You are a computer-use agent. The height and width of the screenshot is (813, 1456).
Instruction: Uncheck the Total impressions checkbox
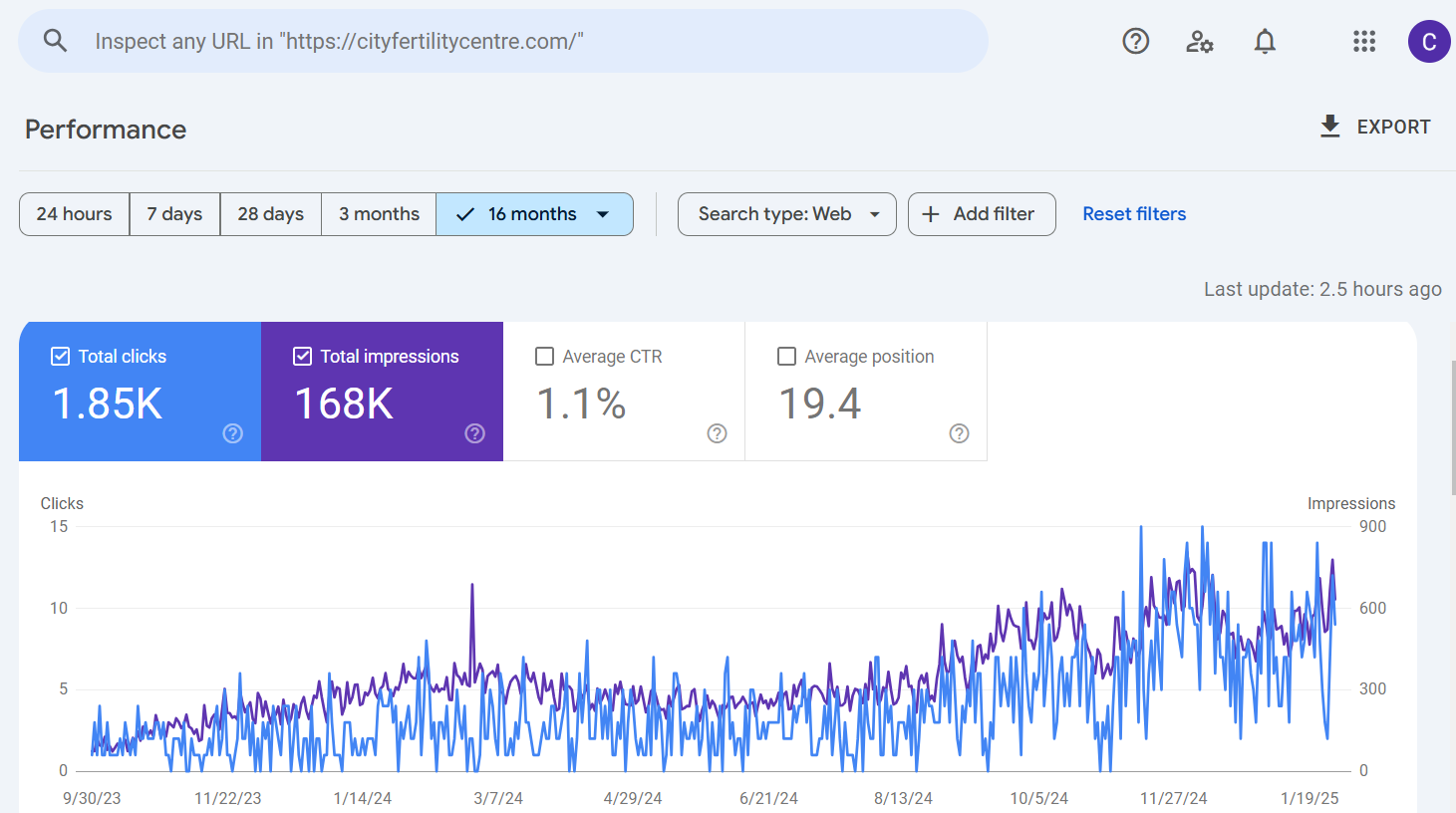click(x=303, y=357)
